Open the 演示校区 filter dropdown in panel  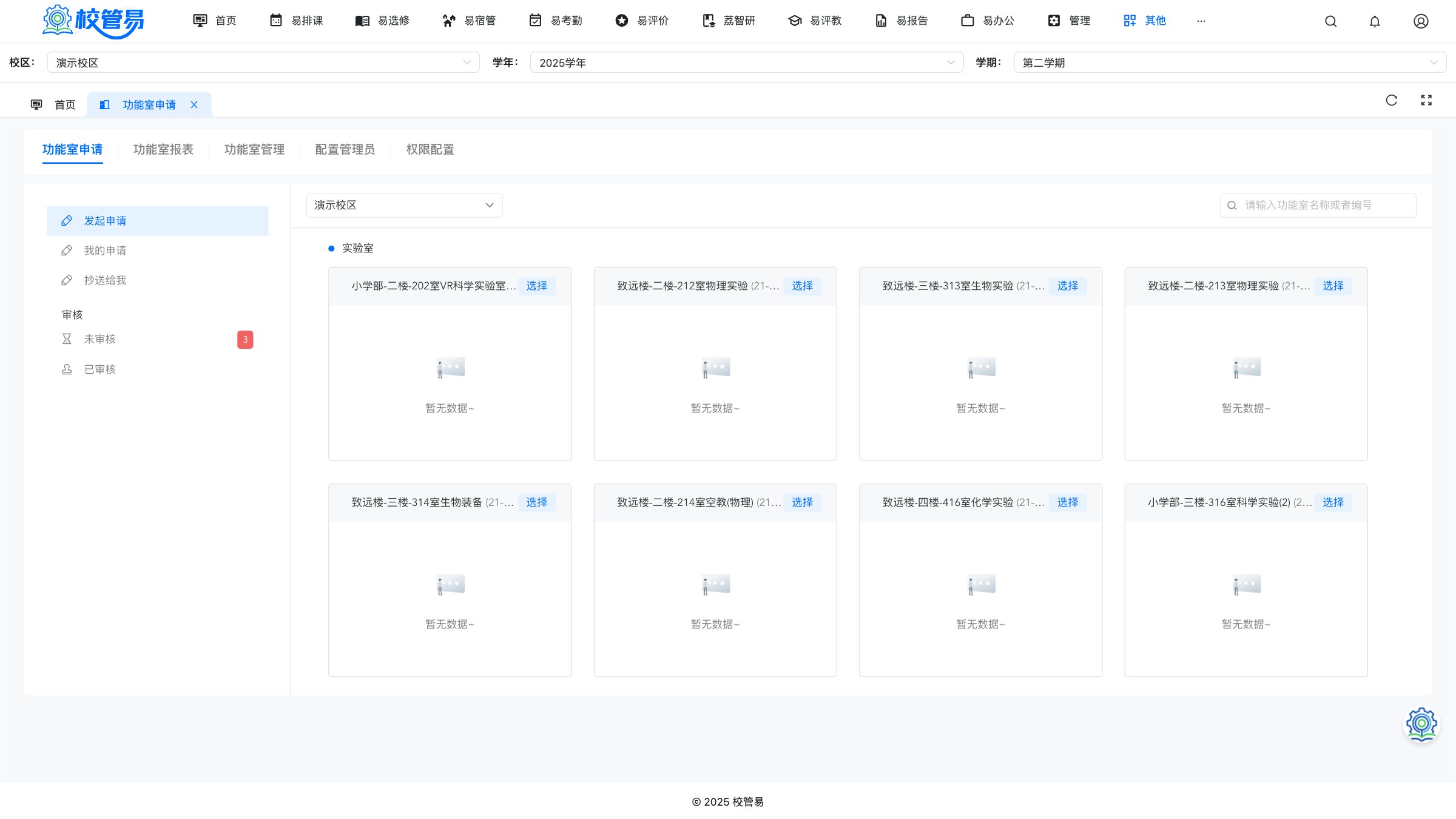tap(404, 205)
